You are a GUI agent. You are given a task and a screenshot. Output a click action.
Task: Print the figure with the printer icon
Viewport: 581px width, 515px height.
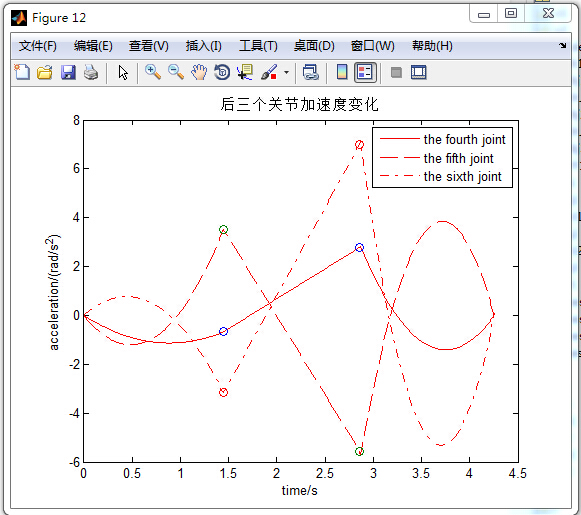(91, 72)
